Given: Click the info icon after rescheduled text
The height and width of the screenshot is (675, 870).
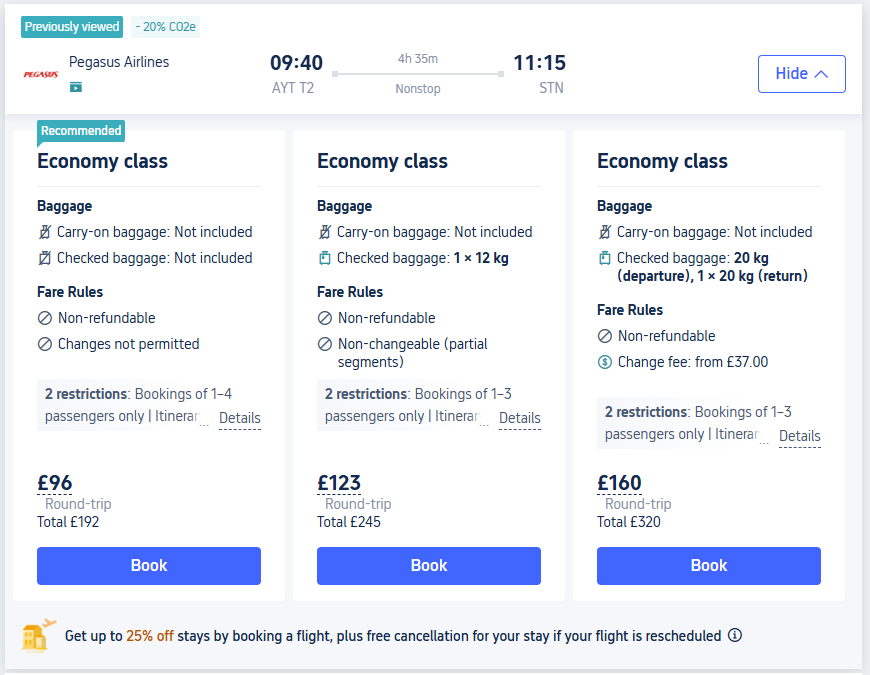Looking at the screenshot, I should click(x=735, y=635).
